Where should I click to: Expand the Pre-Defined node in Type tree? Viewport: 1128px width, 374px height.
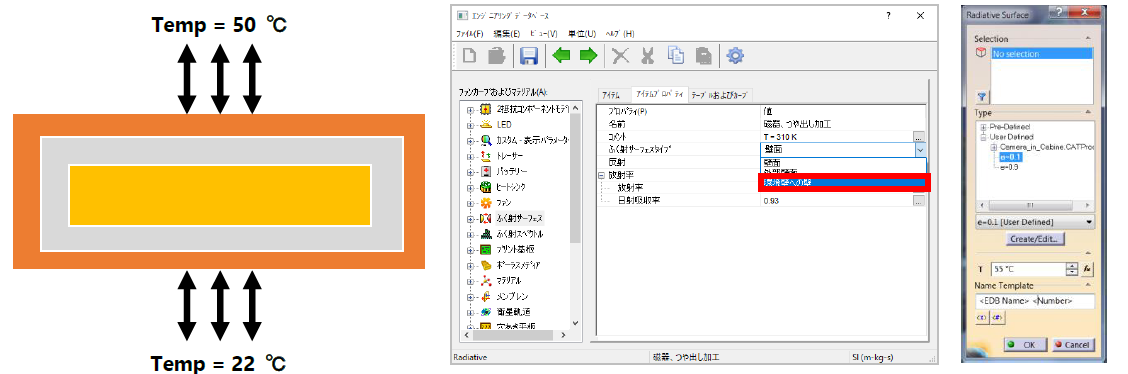click(x=983, y=127)
